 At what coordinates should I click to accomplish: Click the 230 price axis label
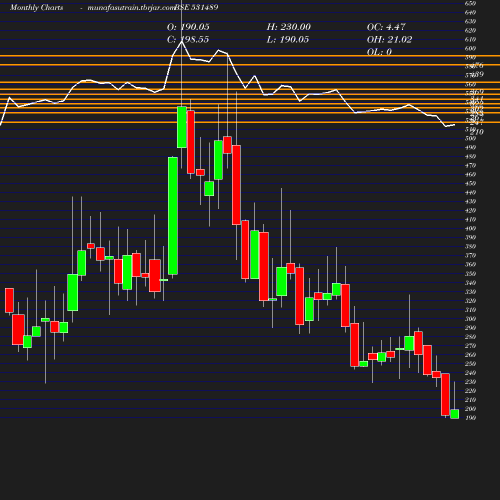(x=470, y=382)
